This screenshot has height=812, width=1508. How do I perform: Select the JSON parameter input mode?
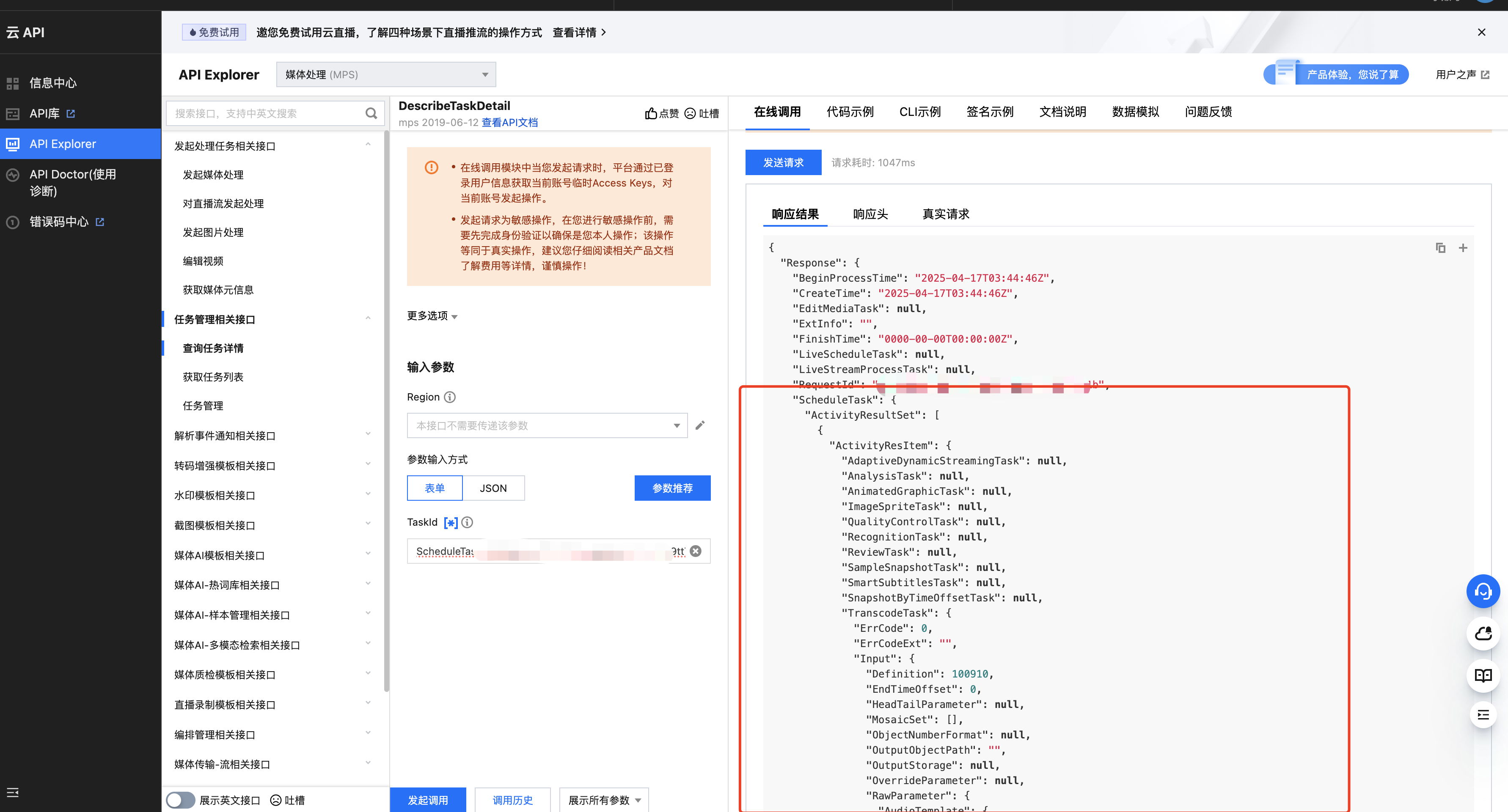pos(493,488)
